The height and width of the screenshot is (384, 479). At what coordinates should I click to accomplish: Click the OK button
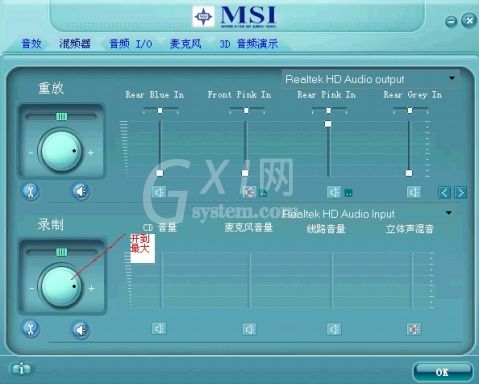pos(442,372)
